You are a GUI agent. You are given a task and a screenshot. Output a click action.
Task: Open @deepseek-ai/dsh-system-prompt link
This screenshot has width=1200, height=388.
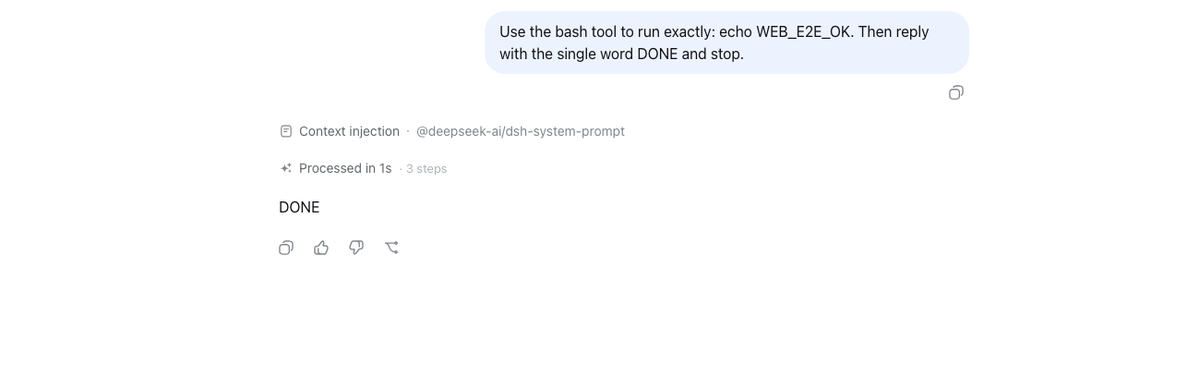point(520,131)
